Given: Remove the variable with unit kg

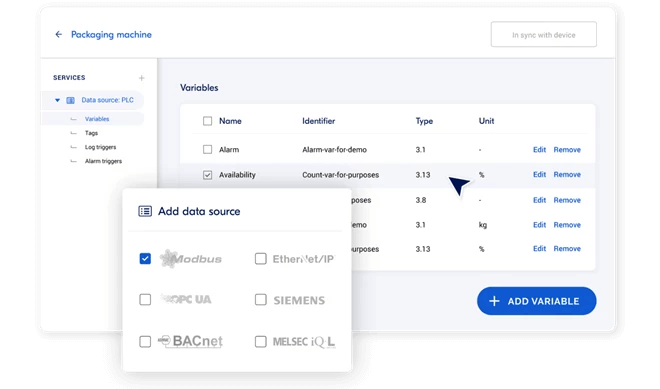Looking at the screenshot, I should 567,225.
